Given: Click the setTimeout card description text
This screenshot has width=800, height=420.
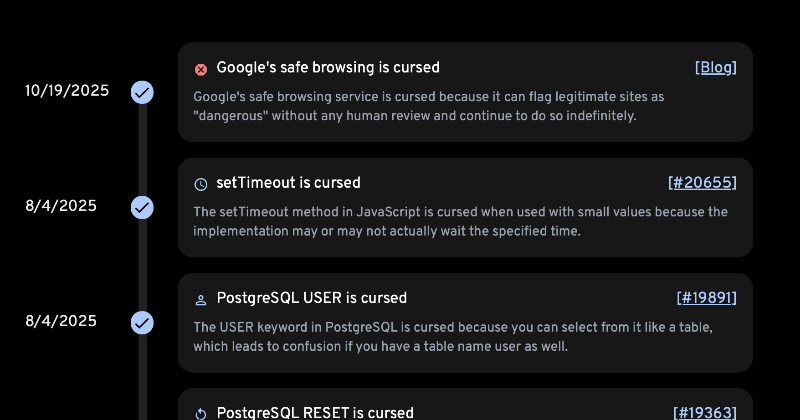Looking at the screenshot, I should click(460, 221).
